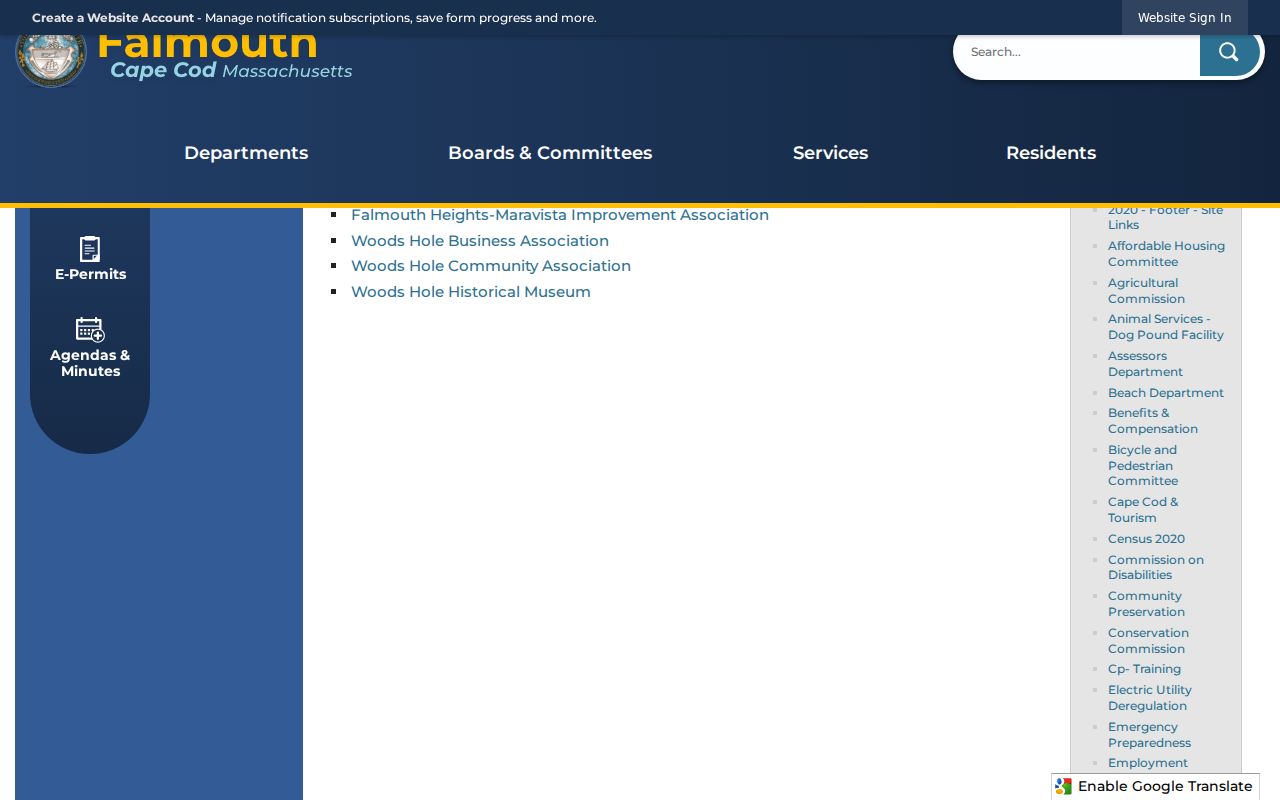Open Conservation Commission link
Image resolution: width=1280 pixels, height=800 pixels.
[x=1148, y=641]
